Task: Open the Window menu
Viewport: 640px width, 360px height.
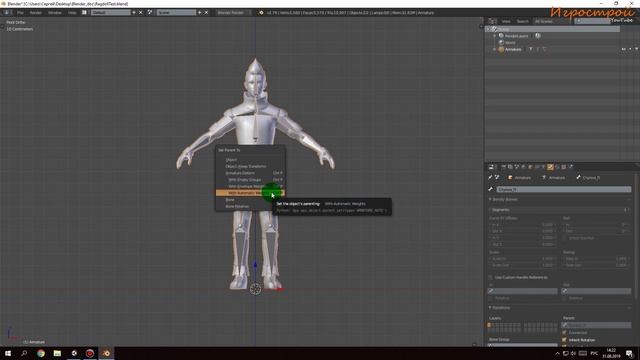Action: (54, 13)
